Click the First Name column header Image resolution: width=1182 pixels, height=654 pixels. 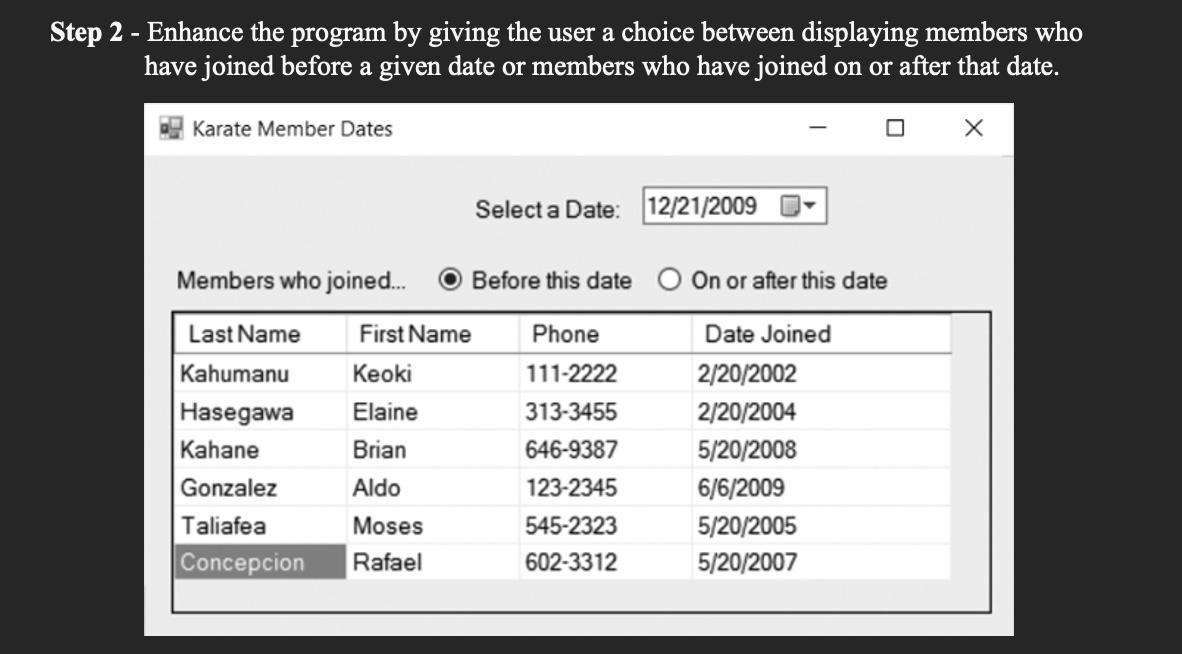click(x=413, y=334)
